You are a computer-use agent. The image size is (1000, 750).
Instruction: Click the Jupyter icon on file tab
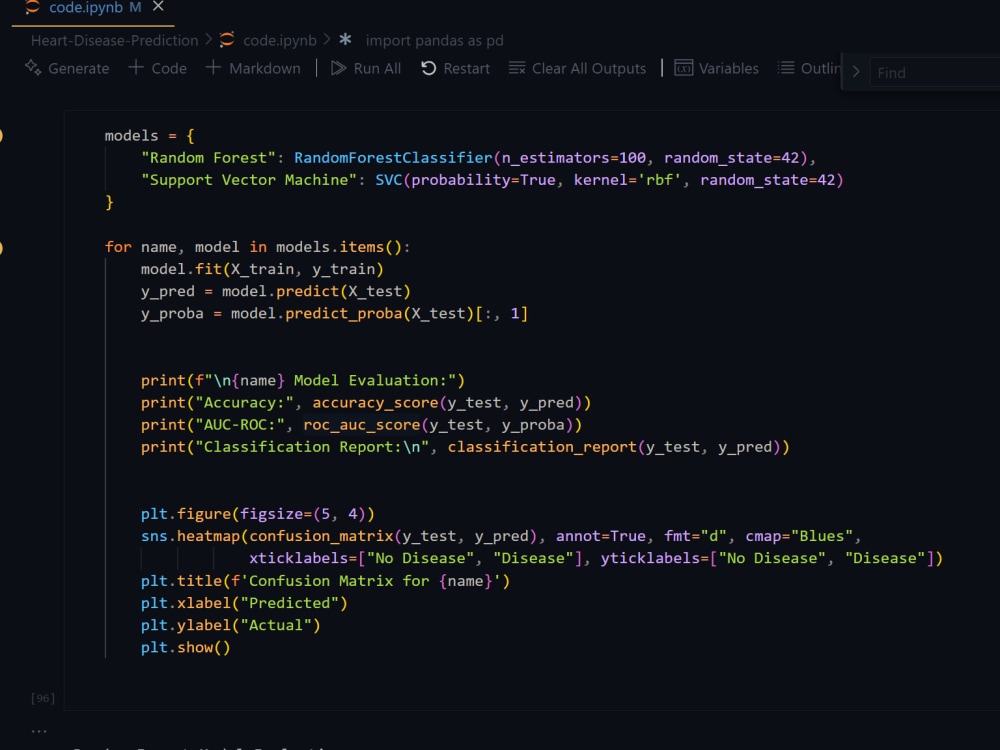point(32,7)
